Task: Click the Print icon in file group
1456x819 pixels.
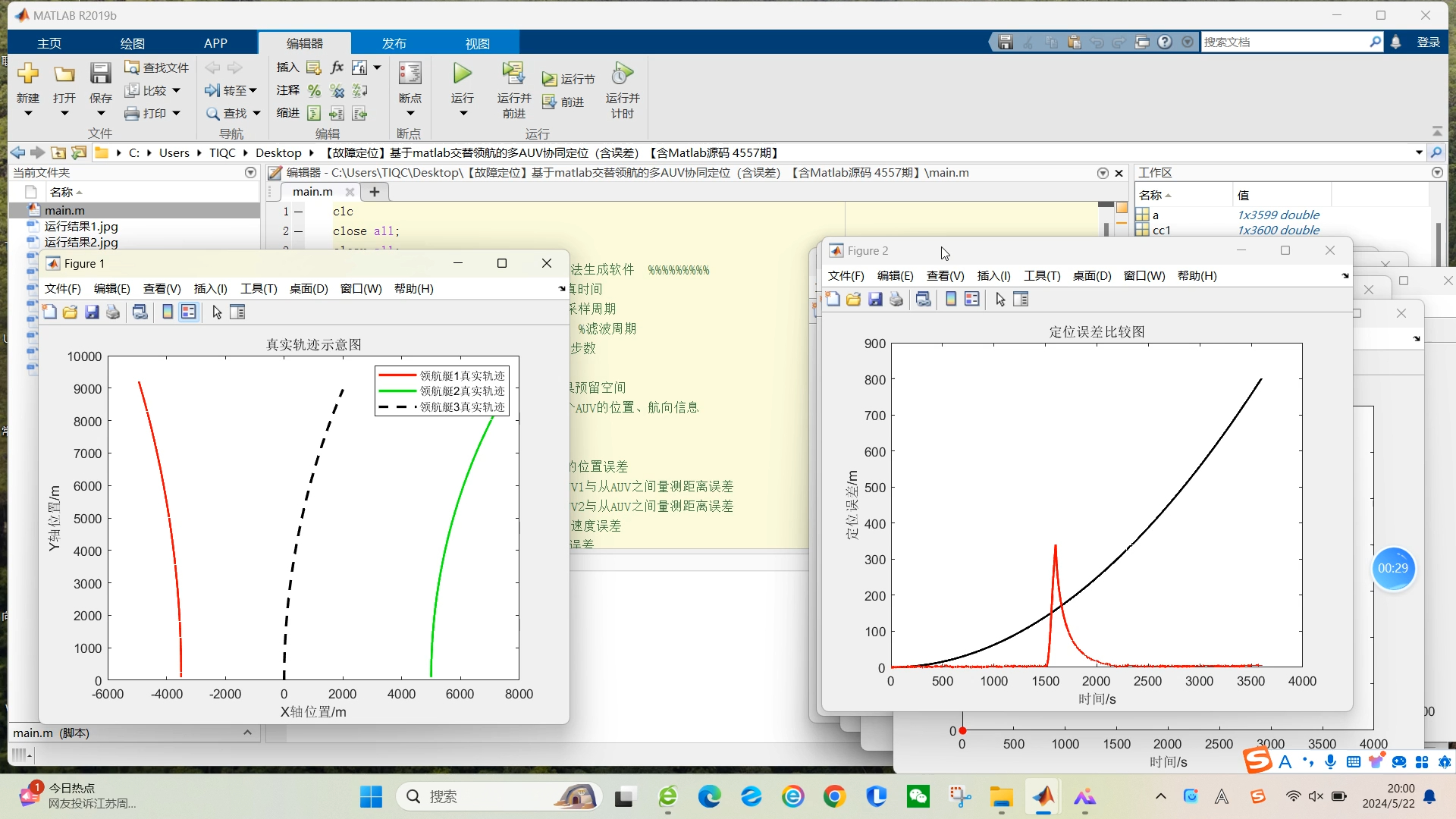Action: [132, 113]
